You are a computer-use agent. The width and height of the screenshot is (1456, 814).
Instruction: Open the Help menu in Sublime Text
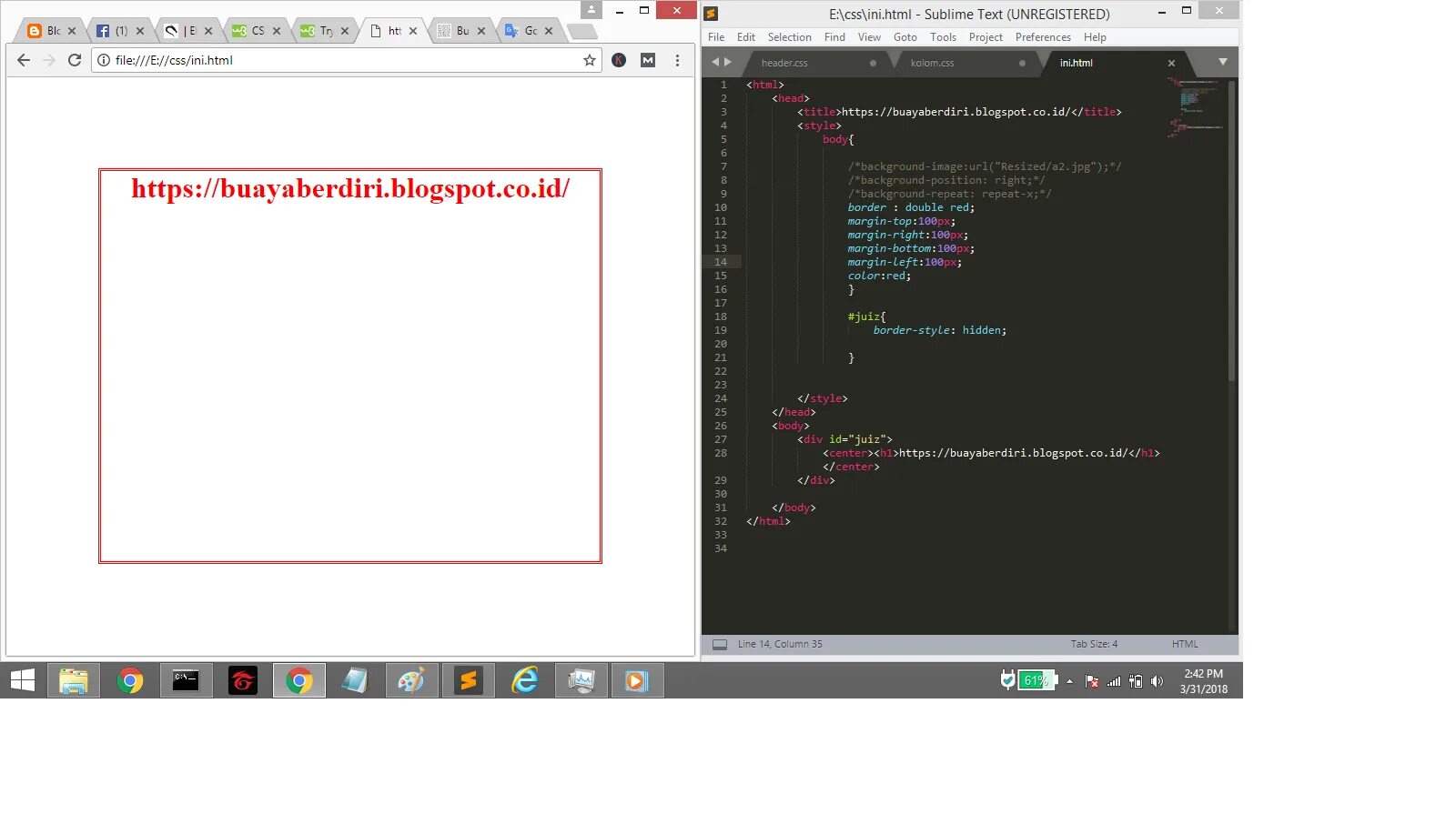coord(1095,37)
